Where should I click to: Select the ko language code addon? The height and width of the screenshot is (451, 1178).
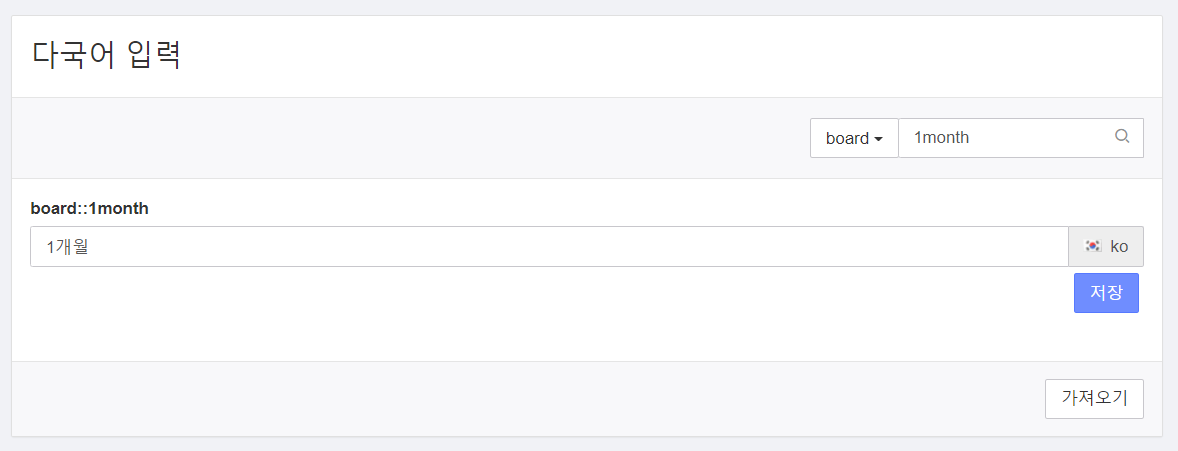[x=1119, y=247]
